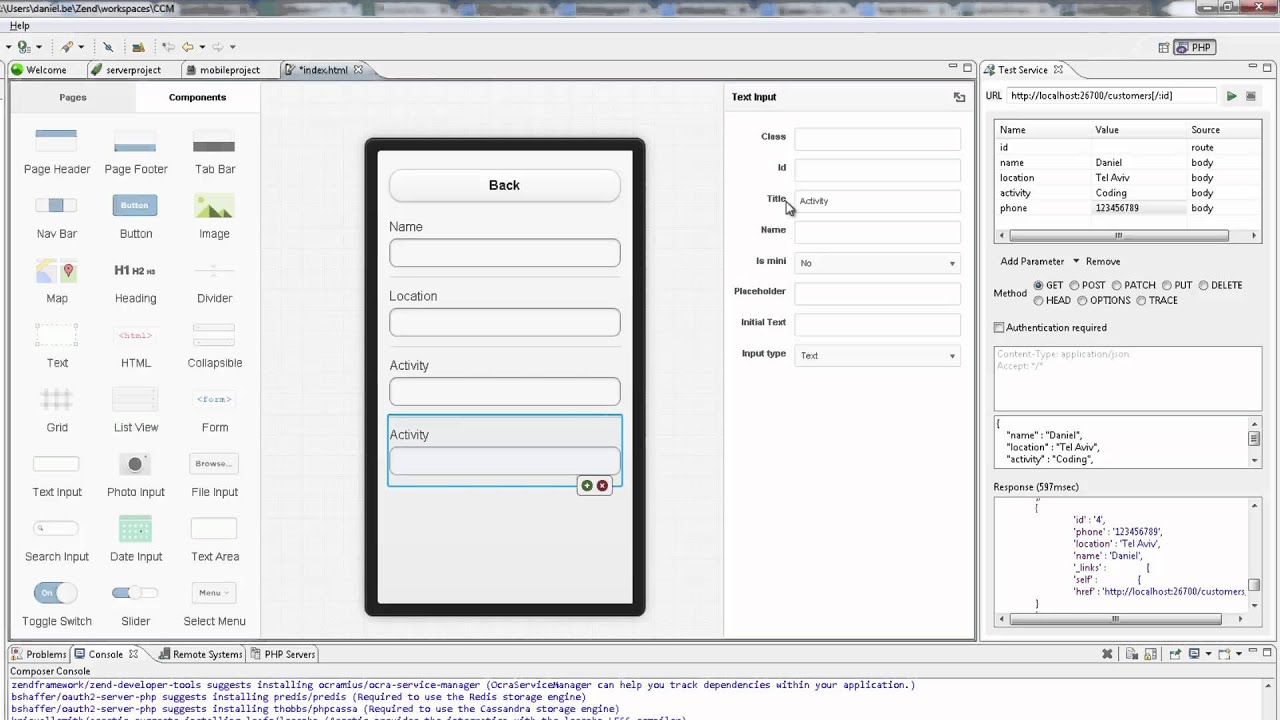Open the PHP Servers tab
Image resolution: width=1280 pixels, height=720 pixels.
[282, 654]
